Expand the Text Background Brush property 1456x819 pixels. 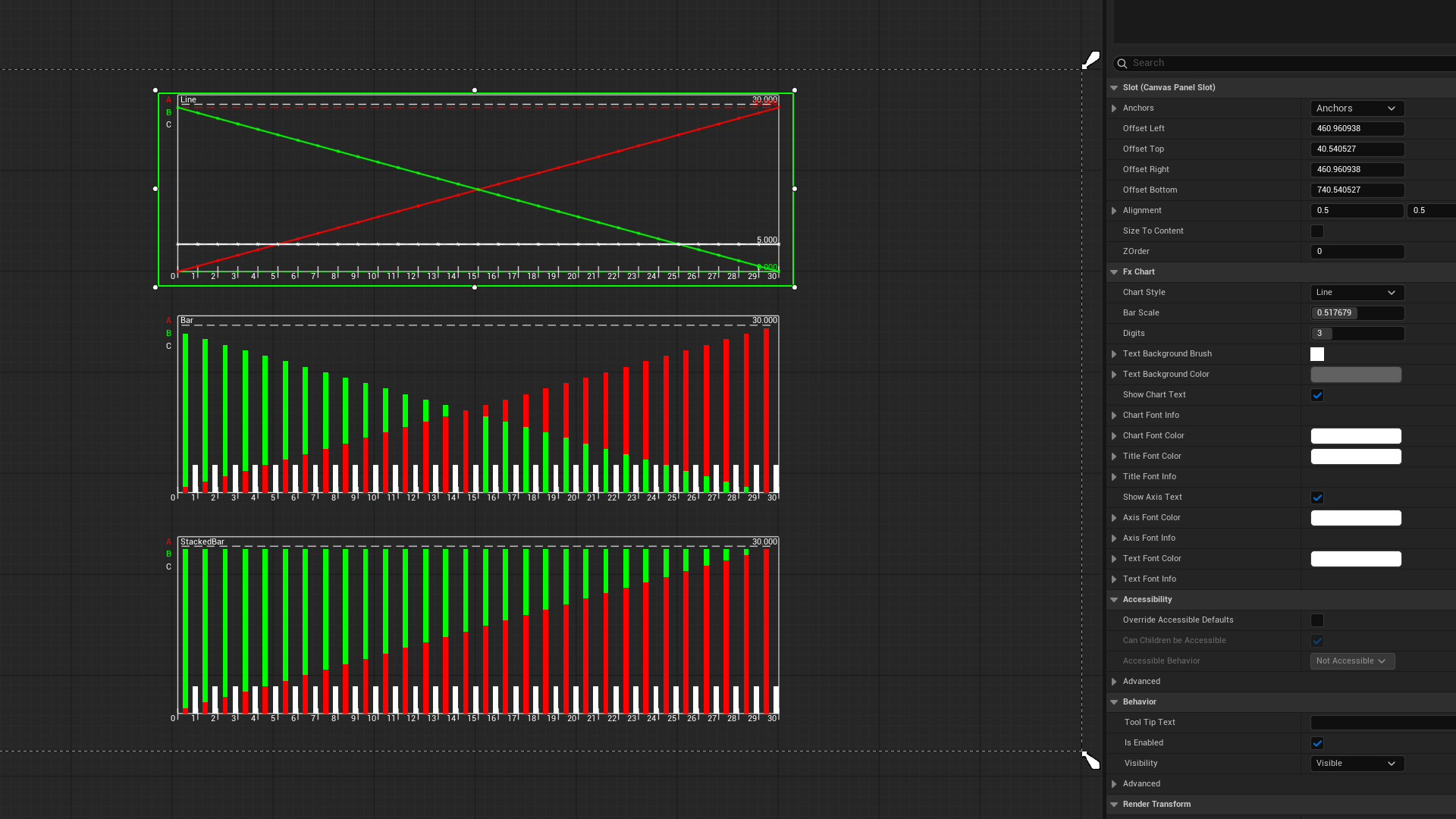pyautogui.click(x=1114, y=354)
